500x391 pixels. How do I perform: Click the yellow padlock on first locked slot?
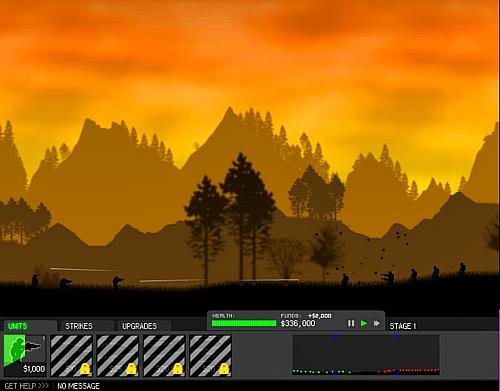85,369
